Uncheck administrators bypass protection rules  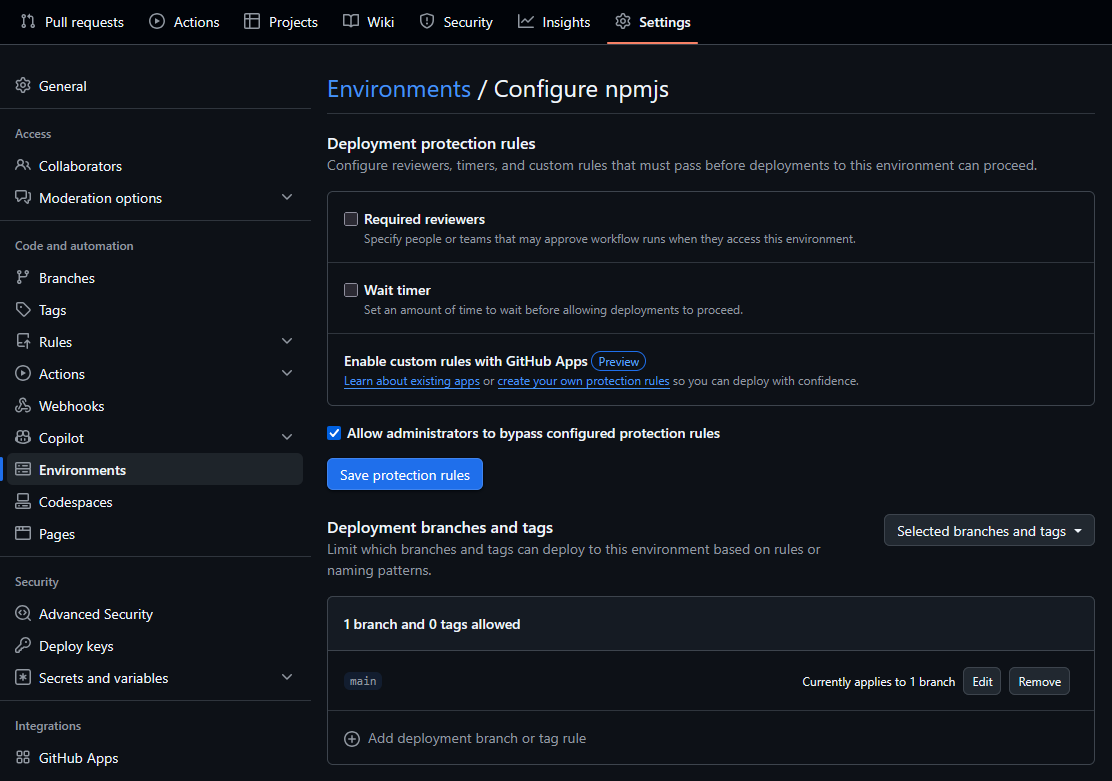pos(334,433)
